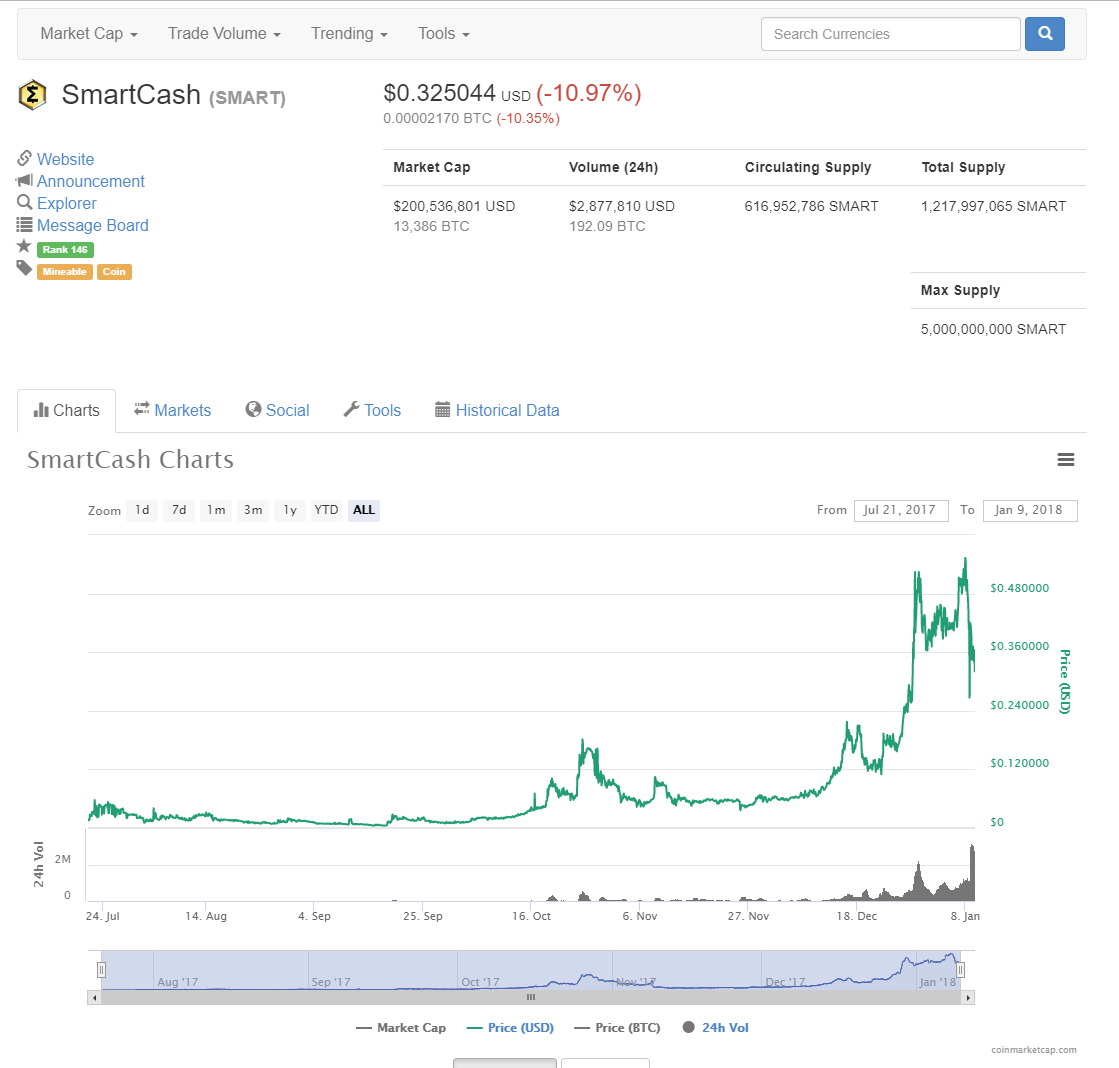The width and height of the screenshot is (1119, 1068).
Task: Toggle the Market Cap series in legend
Action: (x=401, y=1027)
